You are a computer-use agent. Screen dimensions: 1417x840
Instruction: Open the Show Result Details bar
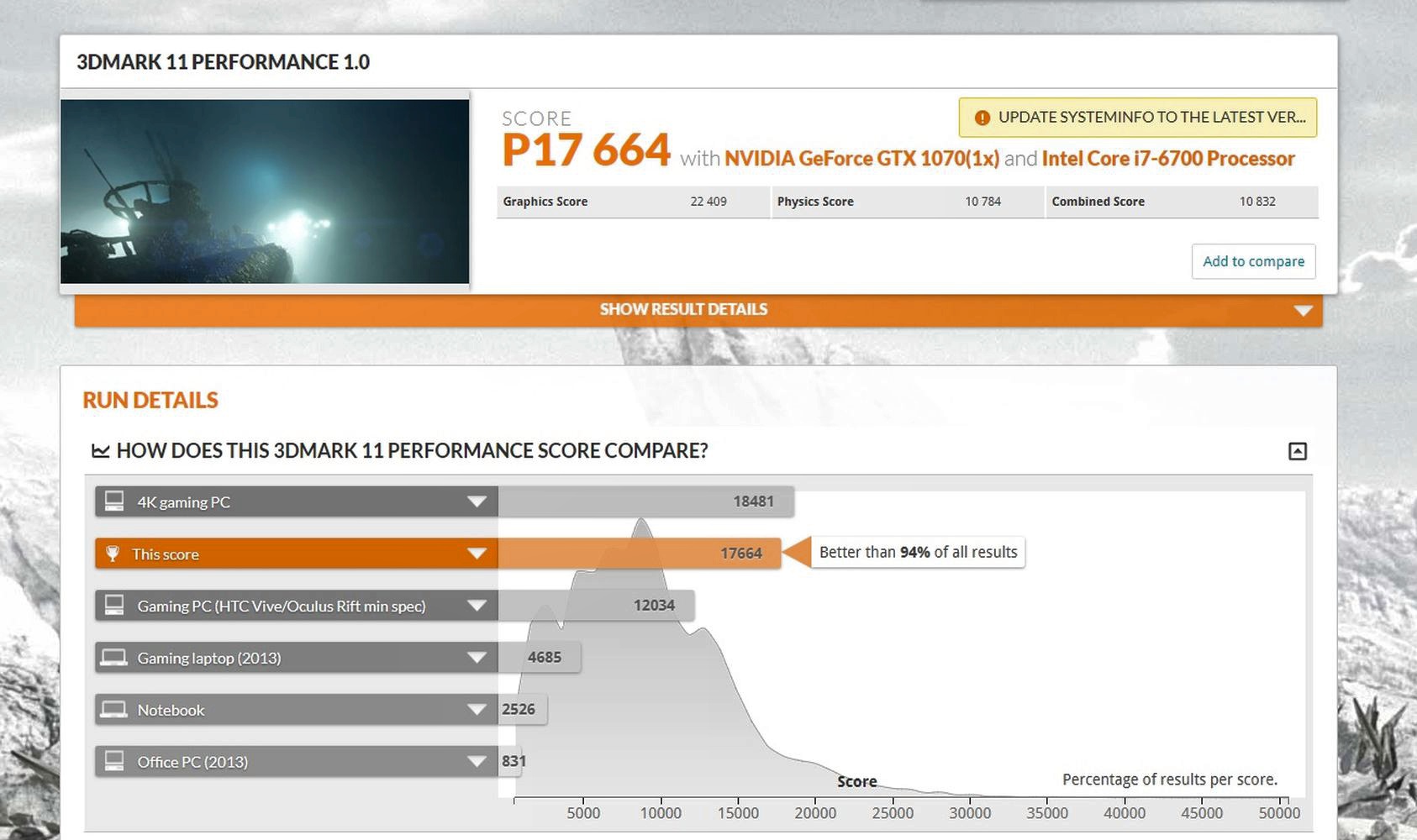(698, 310)
